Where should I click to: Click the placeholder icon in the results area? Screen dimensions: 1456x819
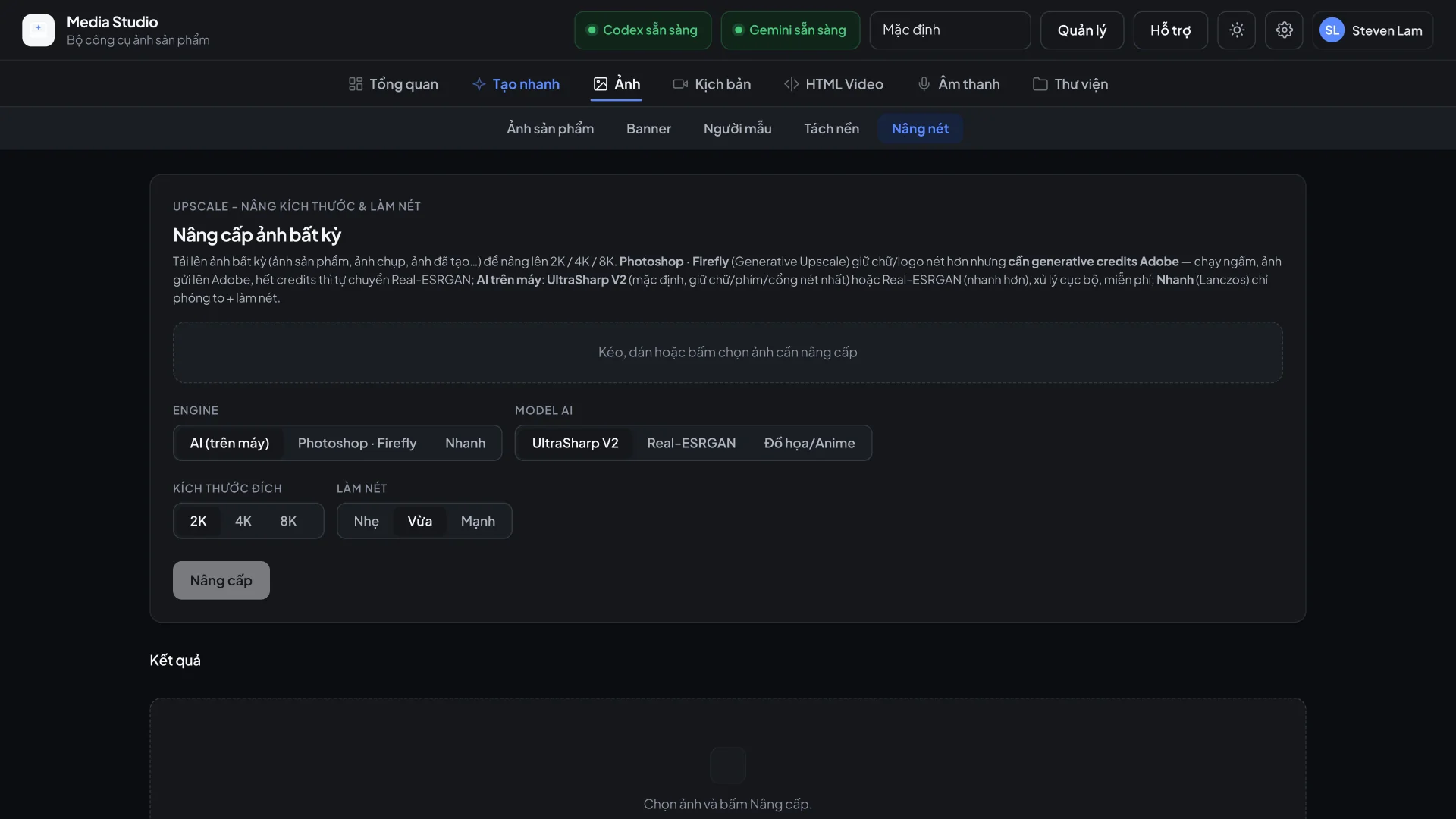727,765
